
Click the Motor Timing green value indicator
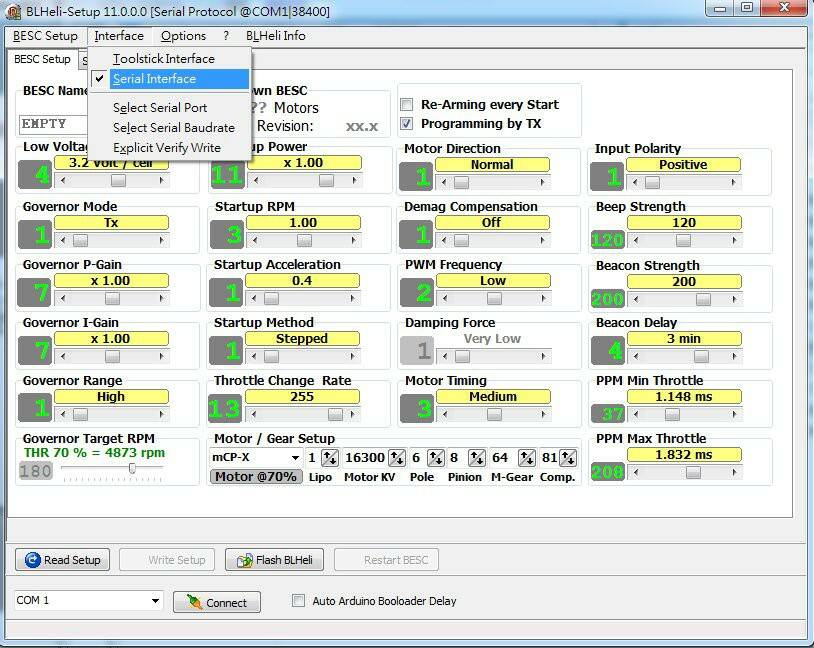tap(417, 408)
